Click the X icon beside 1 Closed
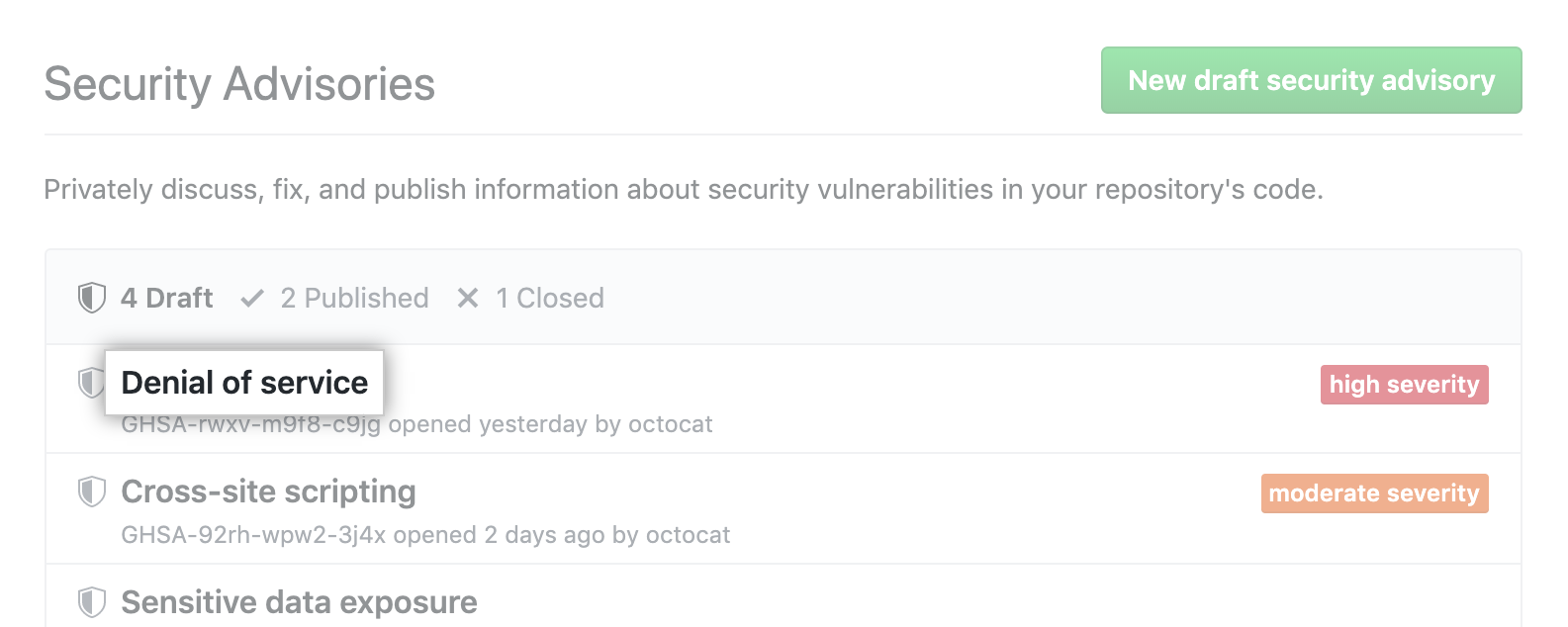This screenshot has width=1568, height=627. point(467,298)
